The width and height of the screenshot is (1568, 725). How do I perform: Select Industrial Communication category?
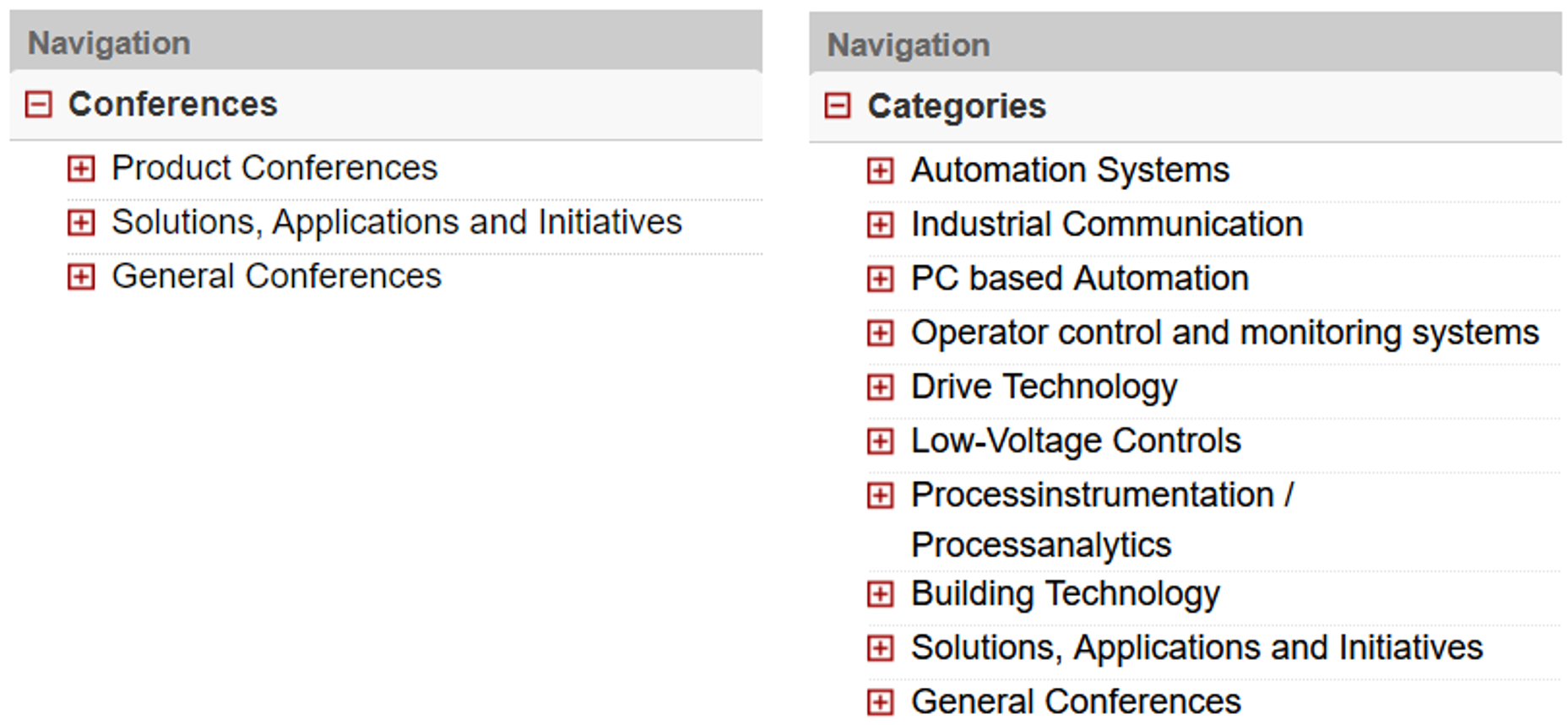pos(1106,225)
